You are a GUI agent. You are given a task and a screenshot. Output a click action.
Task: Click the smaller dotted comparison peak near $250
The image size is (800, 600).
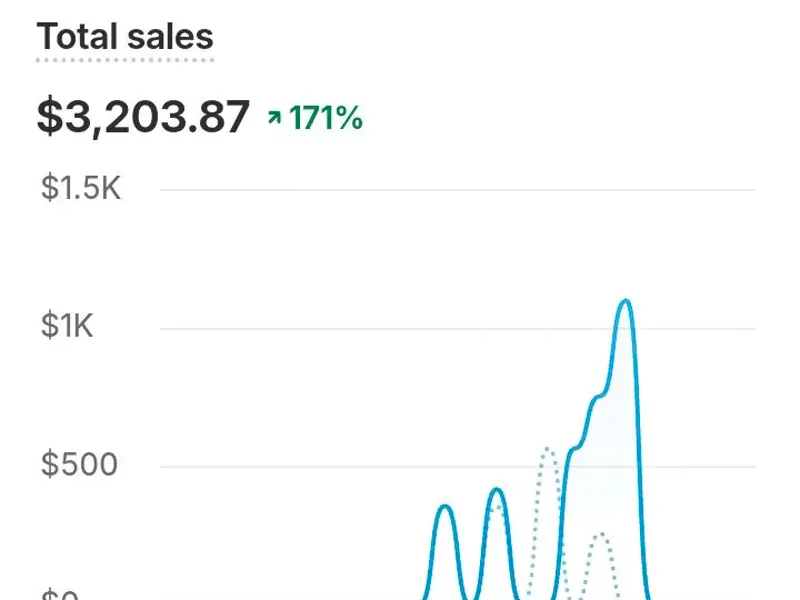coord(599,536)
